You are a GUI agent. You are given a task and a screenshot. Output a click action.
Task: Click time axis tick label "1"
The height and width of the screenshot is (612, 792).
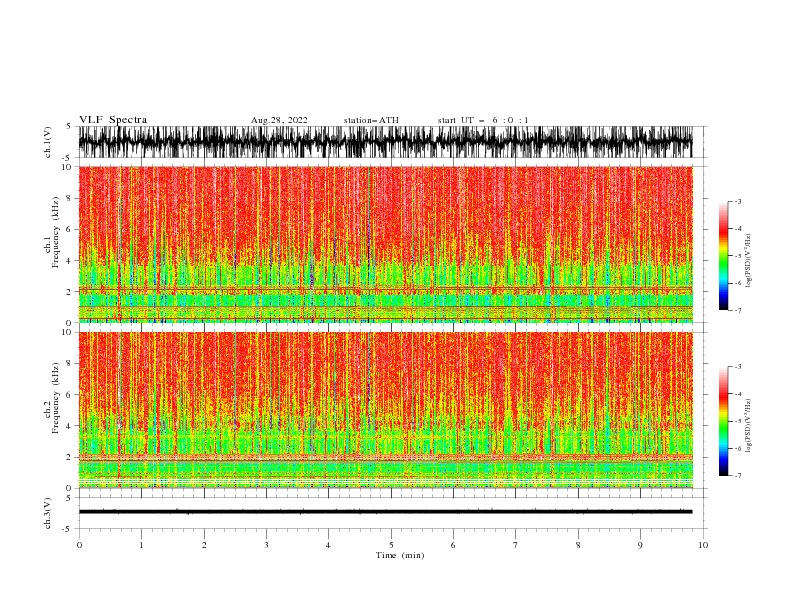click(141, 545)
